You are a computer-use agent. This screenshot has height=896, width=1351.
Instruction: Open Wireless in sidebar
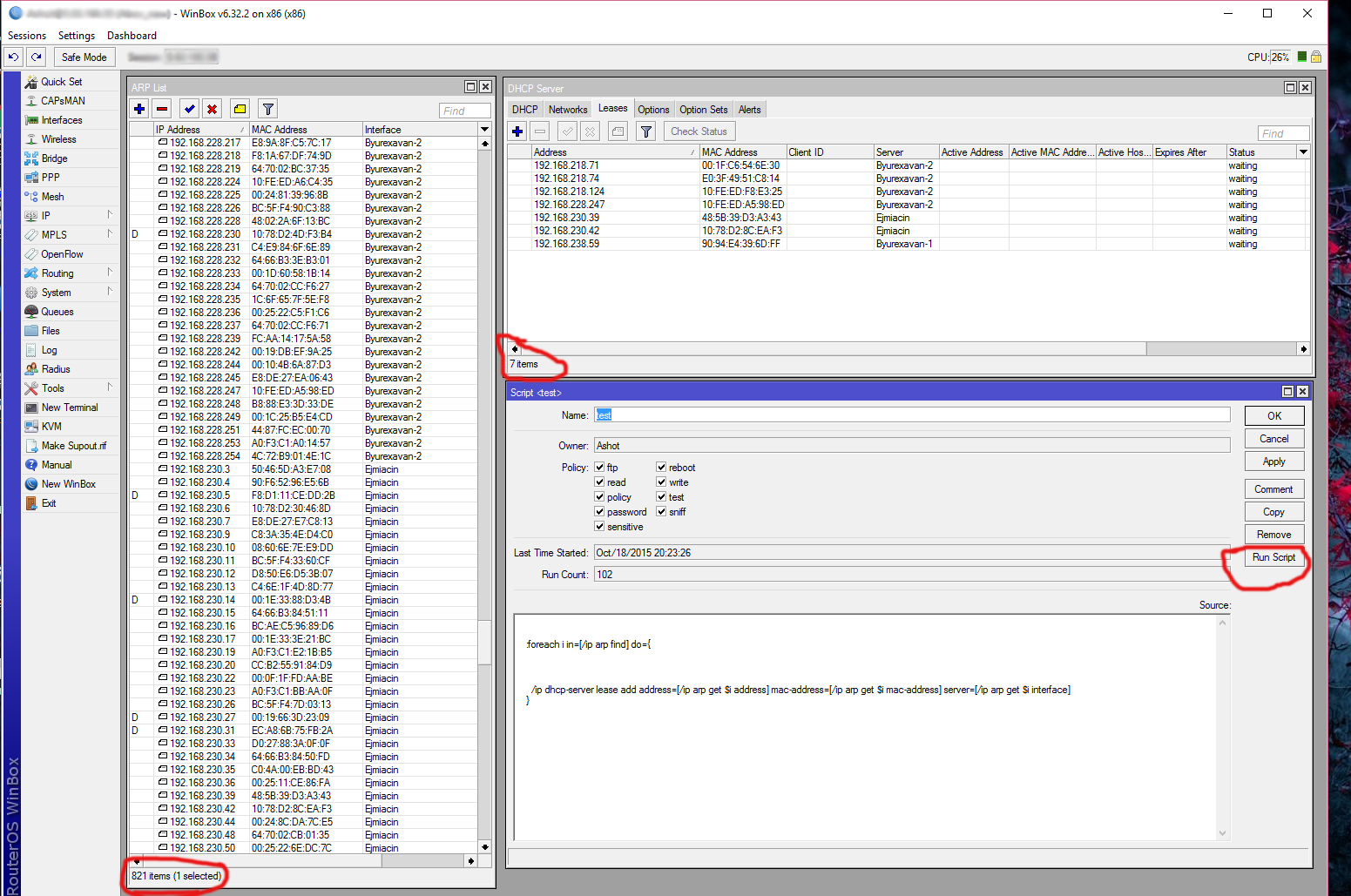point(58,139)
